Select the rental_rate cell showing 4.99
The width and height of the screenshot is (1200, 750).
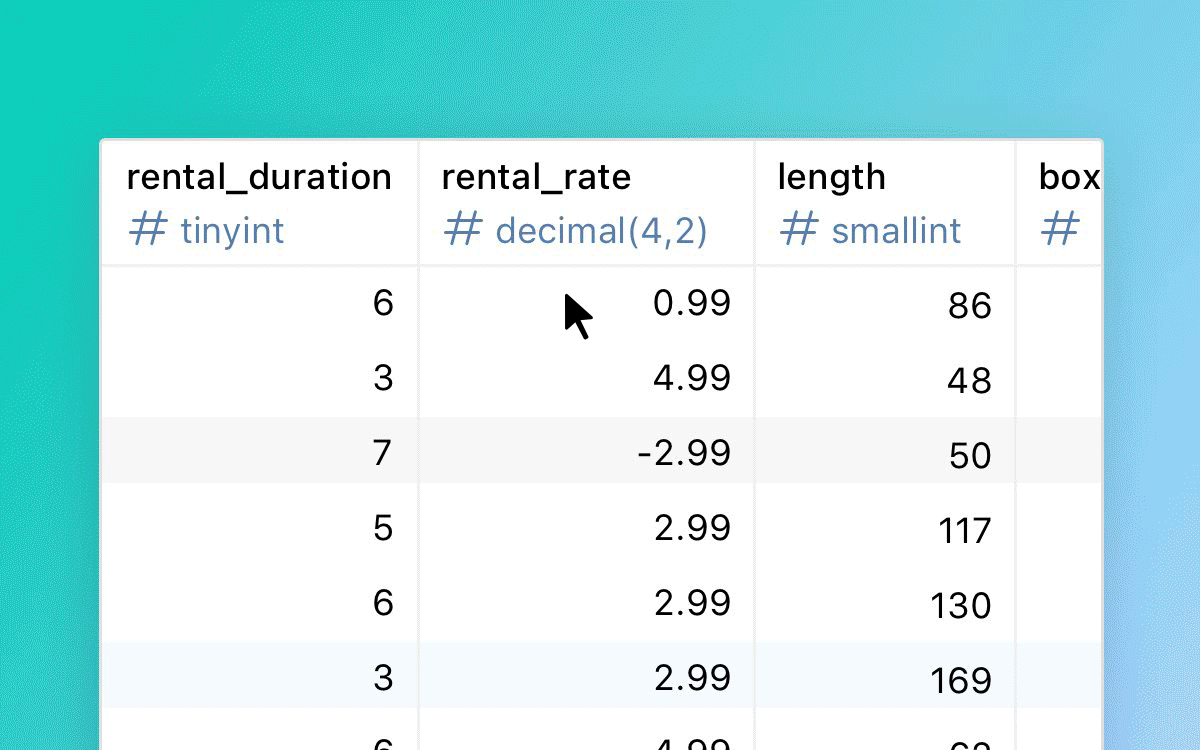pos(587,379)
